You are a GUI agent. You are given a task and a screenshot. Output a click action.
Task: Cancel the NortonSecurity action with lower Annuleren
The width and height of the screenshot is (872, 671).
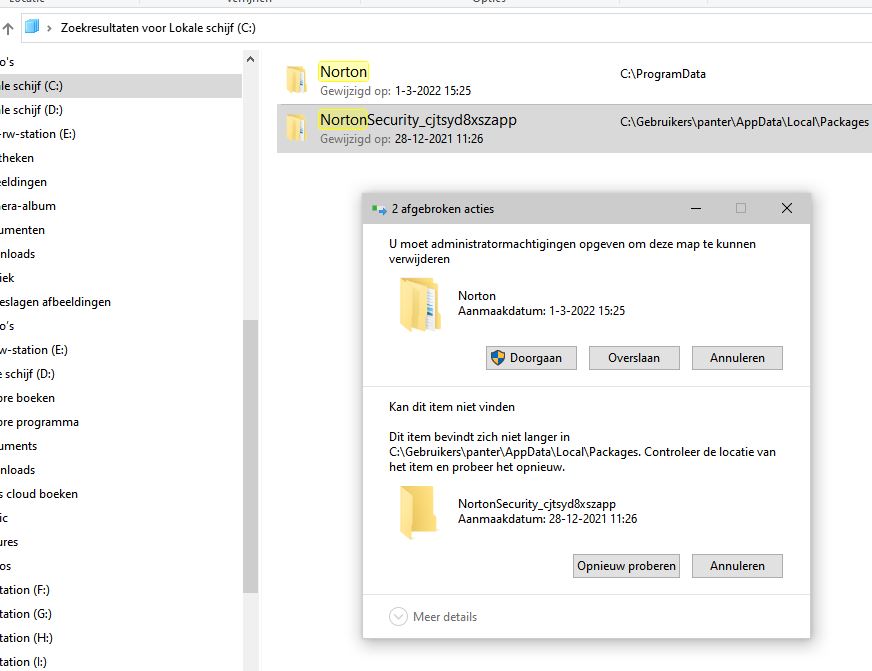coord(736,566)
